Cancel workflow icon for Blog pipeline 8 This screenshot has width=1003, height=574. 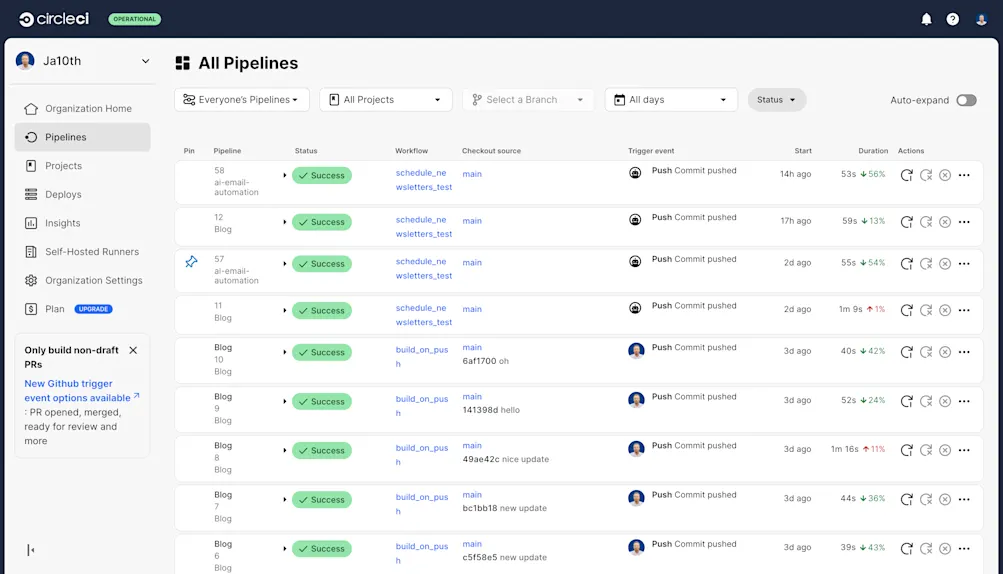[945, 450]
